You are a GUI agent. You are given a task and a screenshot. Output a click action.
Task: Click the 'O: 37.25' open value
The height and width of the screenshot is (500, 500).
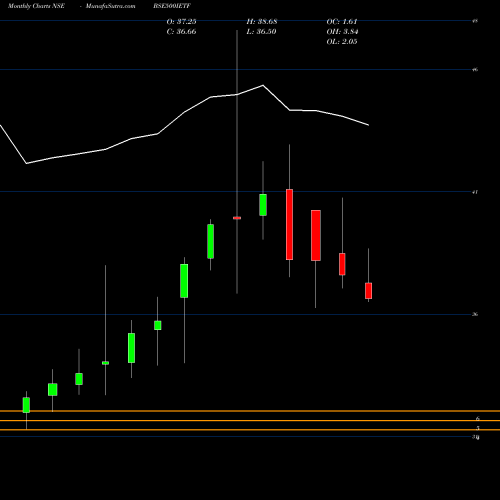181,22
